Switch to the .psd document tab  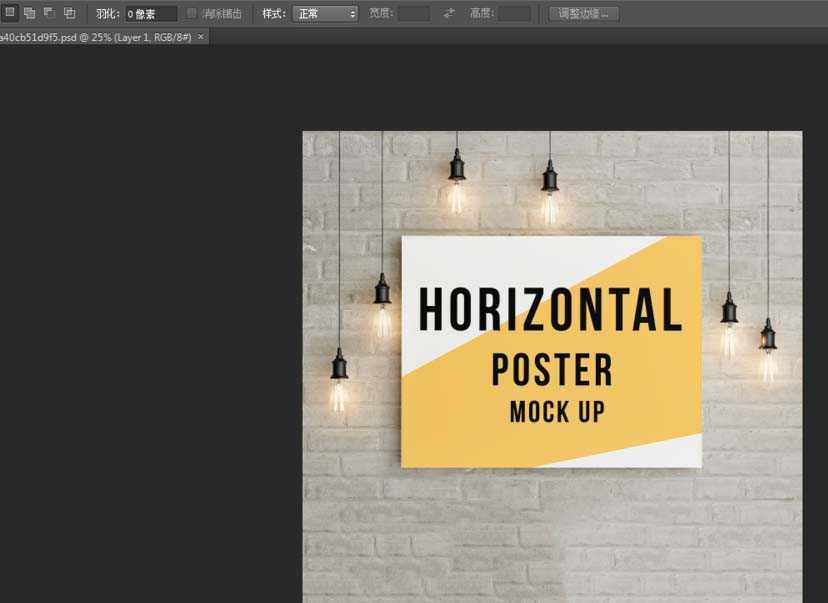(95, 36)
